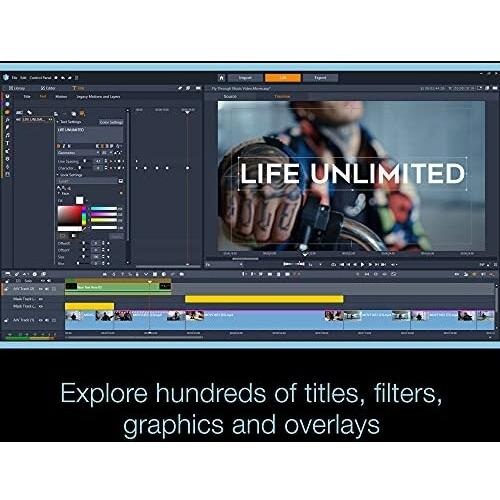This screenshot has height=500, width=500.
Task: Click the Play button under the preview
Action: pyautogui.click(x=362, y=264)
